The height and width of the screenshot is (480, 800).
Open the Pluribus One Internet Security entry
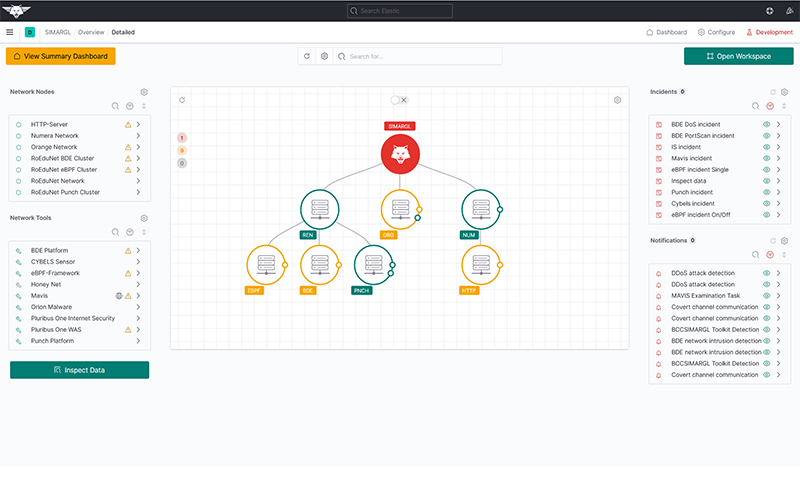point(72,318)
